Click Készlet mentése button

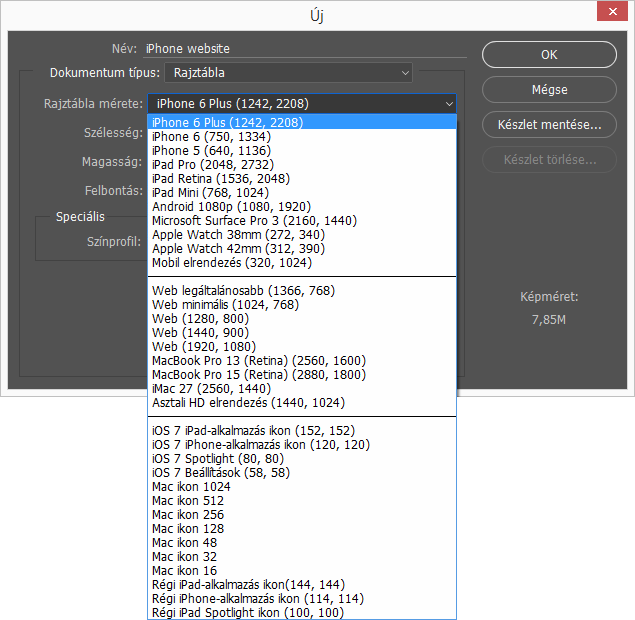pos(549,124)
